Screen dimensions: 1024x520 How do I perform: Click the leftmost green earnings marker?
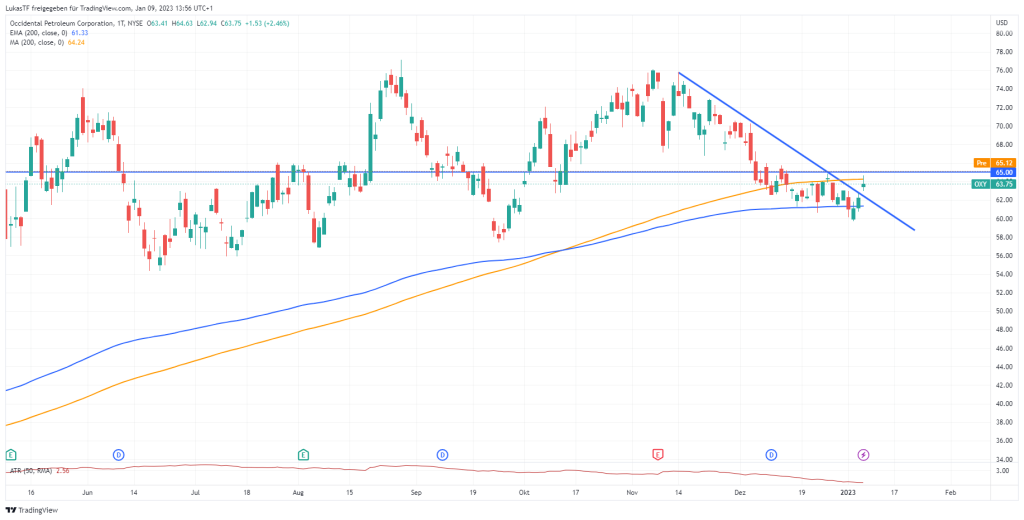(11, 455)
